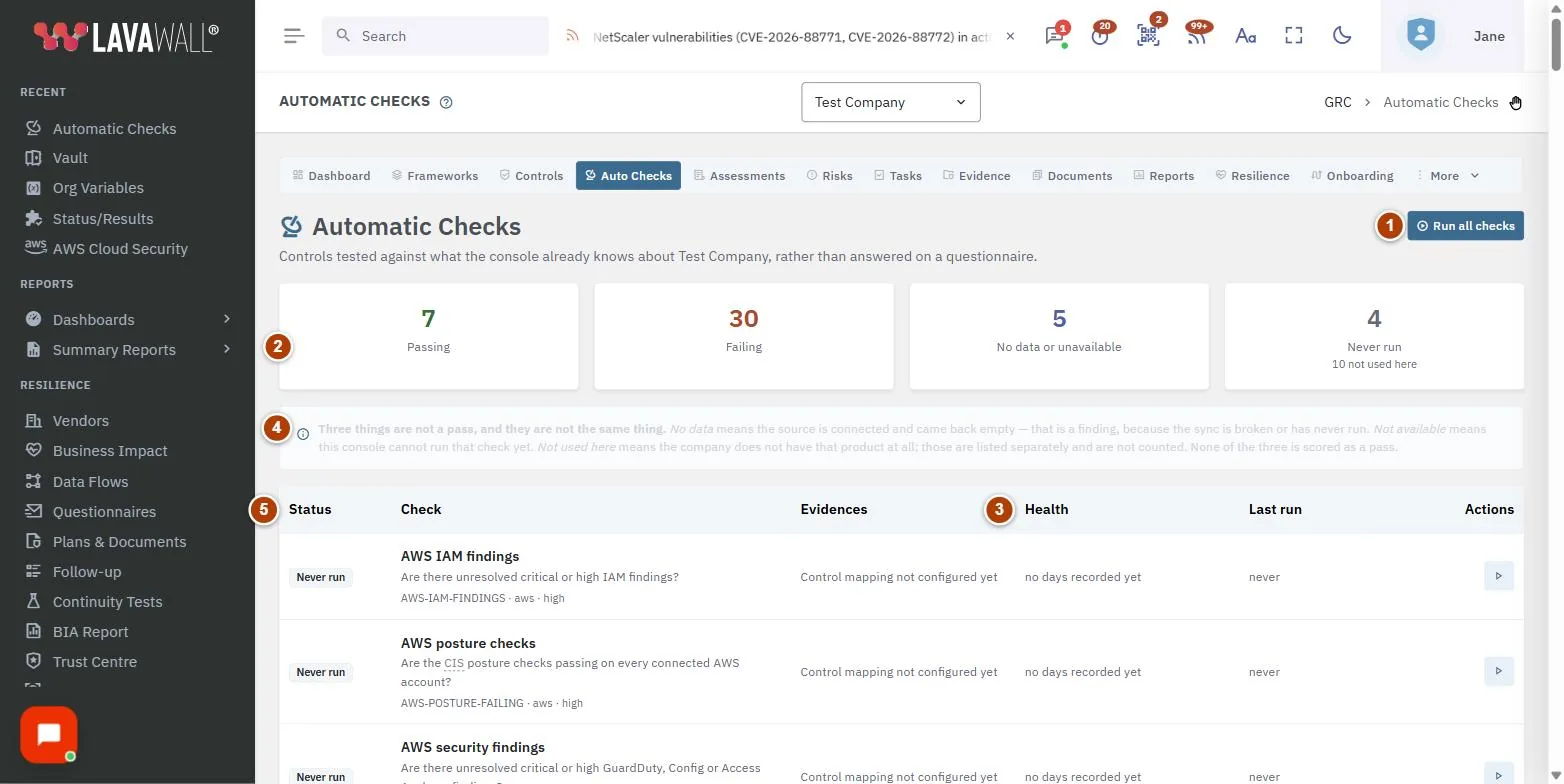Run the AWS IAM findings check
Viewport: 1564px width, 784px height.
coord(1498,576)
